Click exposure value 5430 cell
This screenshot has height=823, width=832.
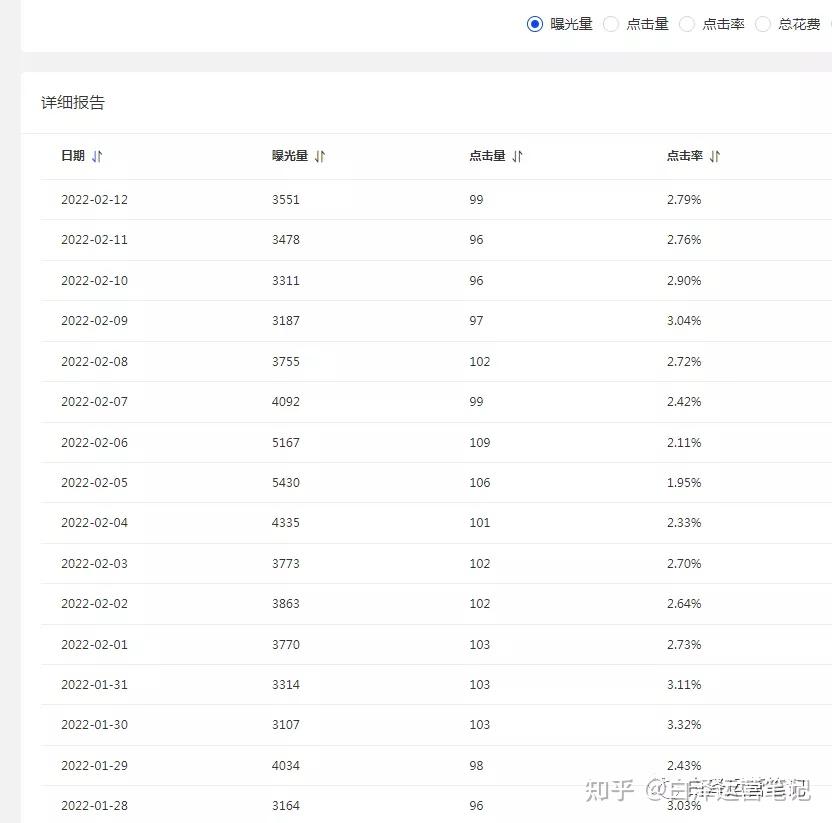(x=286, y=483)
